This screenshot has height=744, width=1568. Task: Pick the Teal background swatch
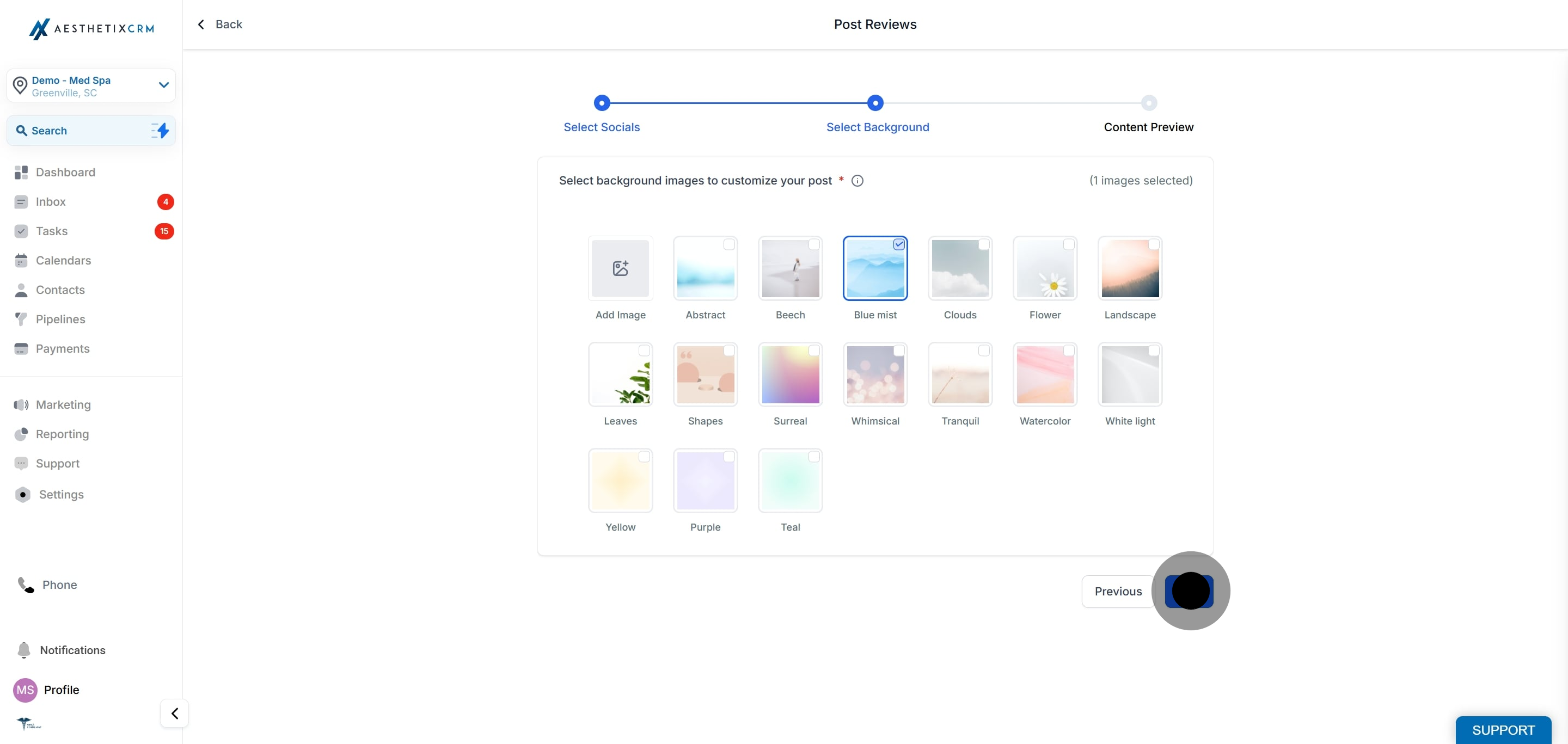790,481
